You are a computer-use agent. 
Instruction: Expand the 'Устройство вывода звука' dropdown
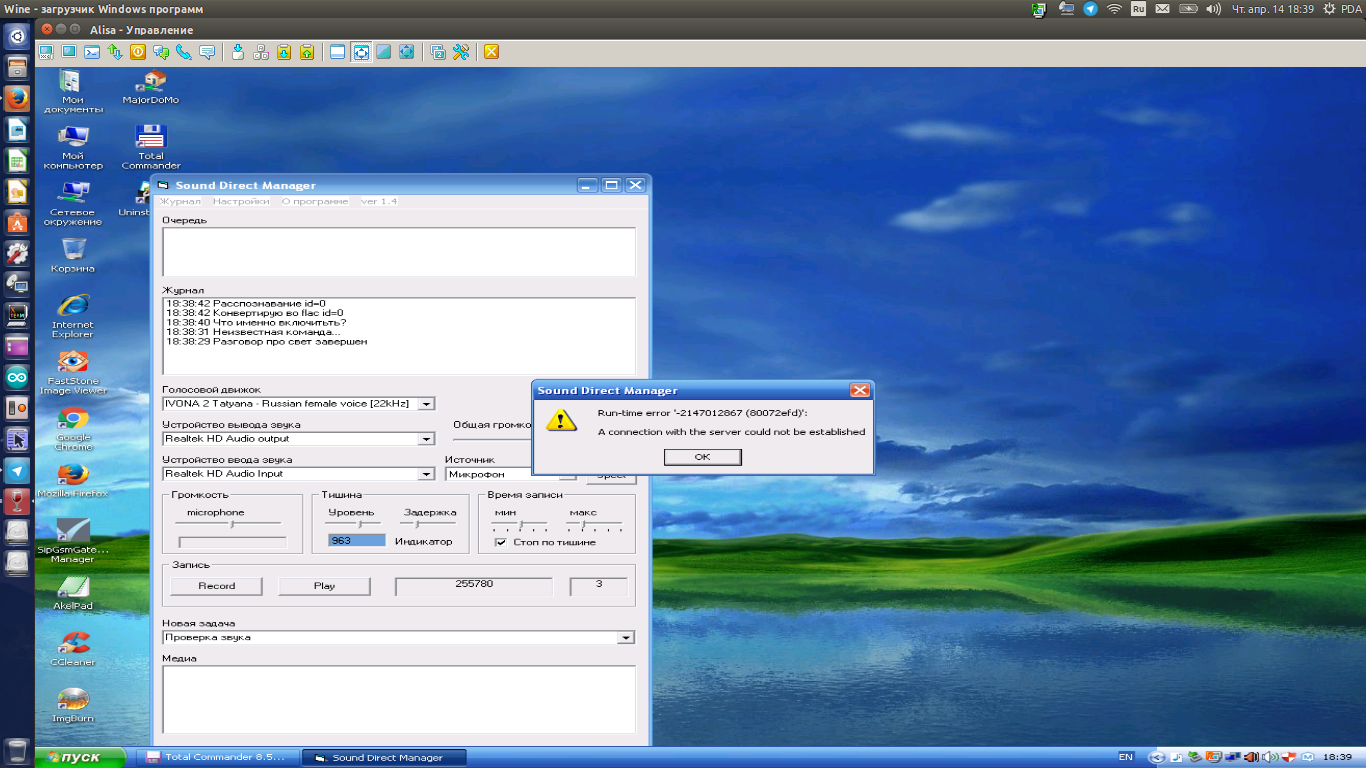(x=426, y=439)
